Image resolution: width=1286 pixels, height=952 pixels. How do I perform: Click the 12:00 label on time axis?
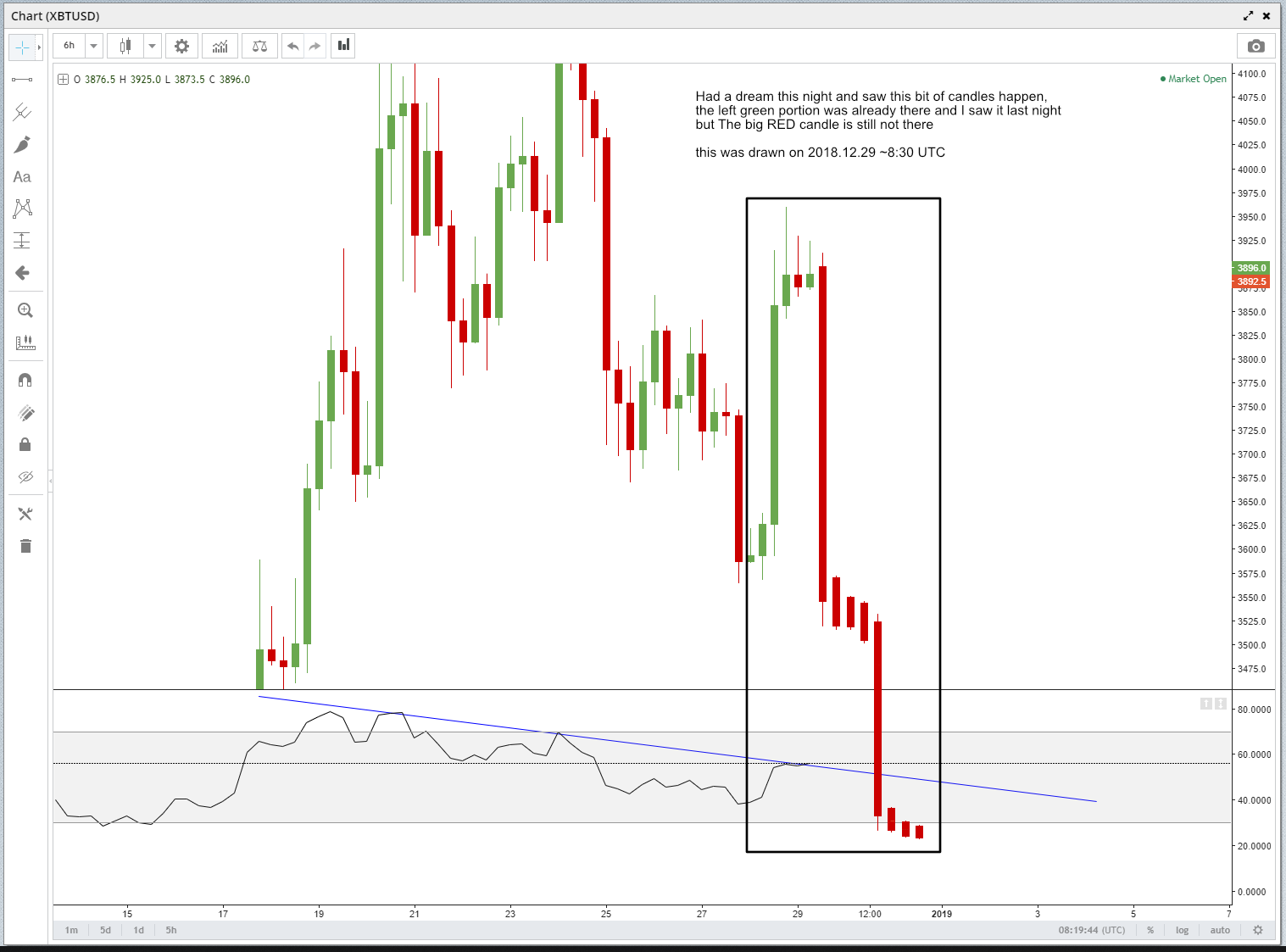870,914
